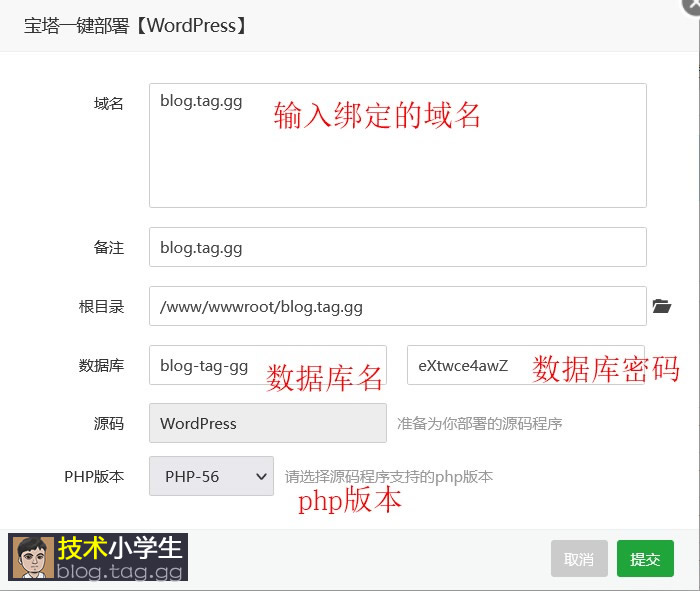The image size is (700, 591).
Task: Select the 根目录 root path input
Action: [x=397, y=306]
